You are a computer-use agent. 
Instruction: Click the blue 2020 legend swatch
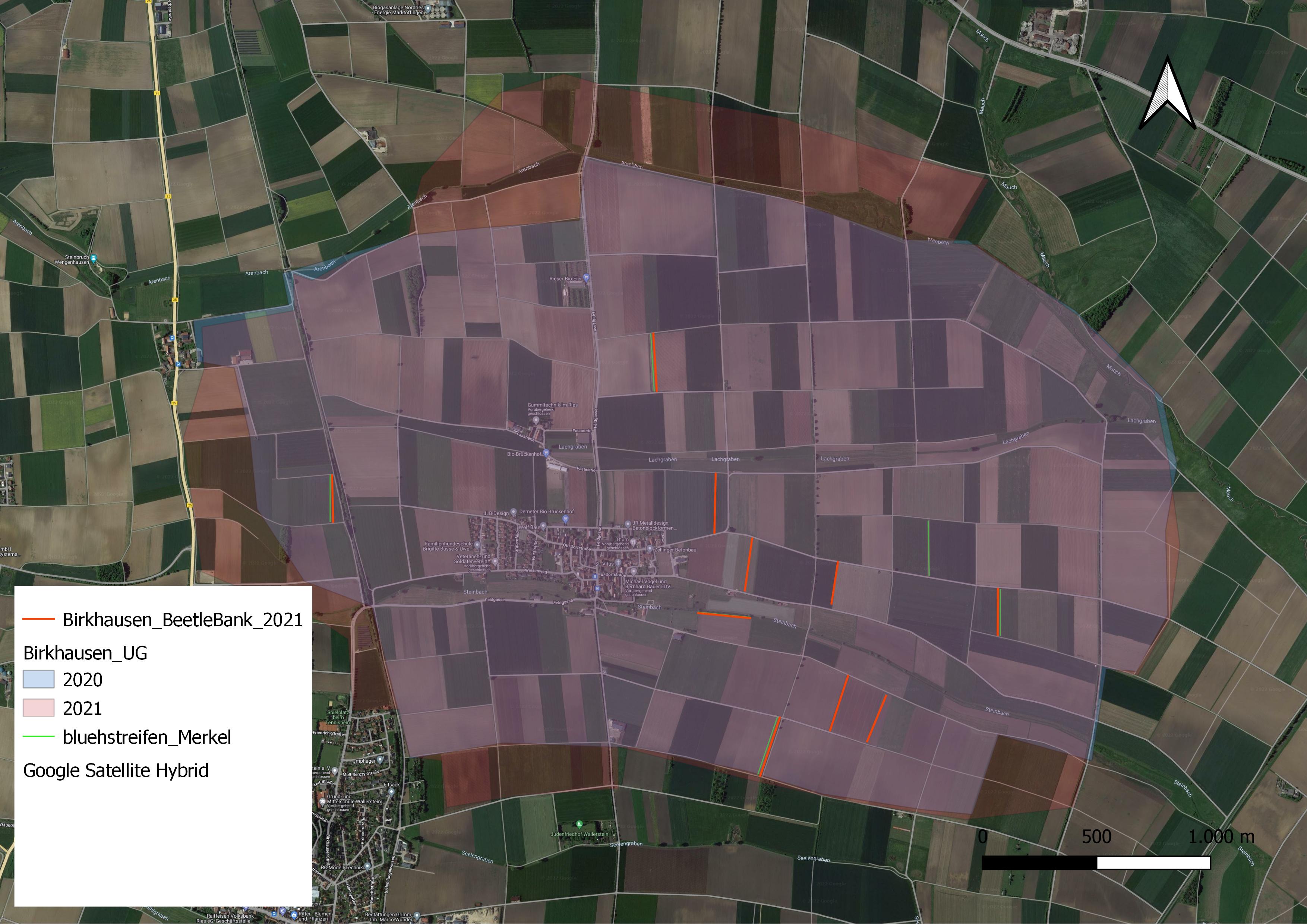tap(39, 679)
